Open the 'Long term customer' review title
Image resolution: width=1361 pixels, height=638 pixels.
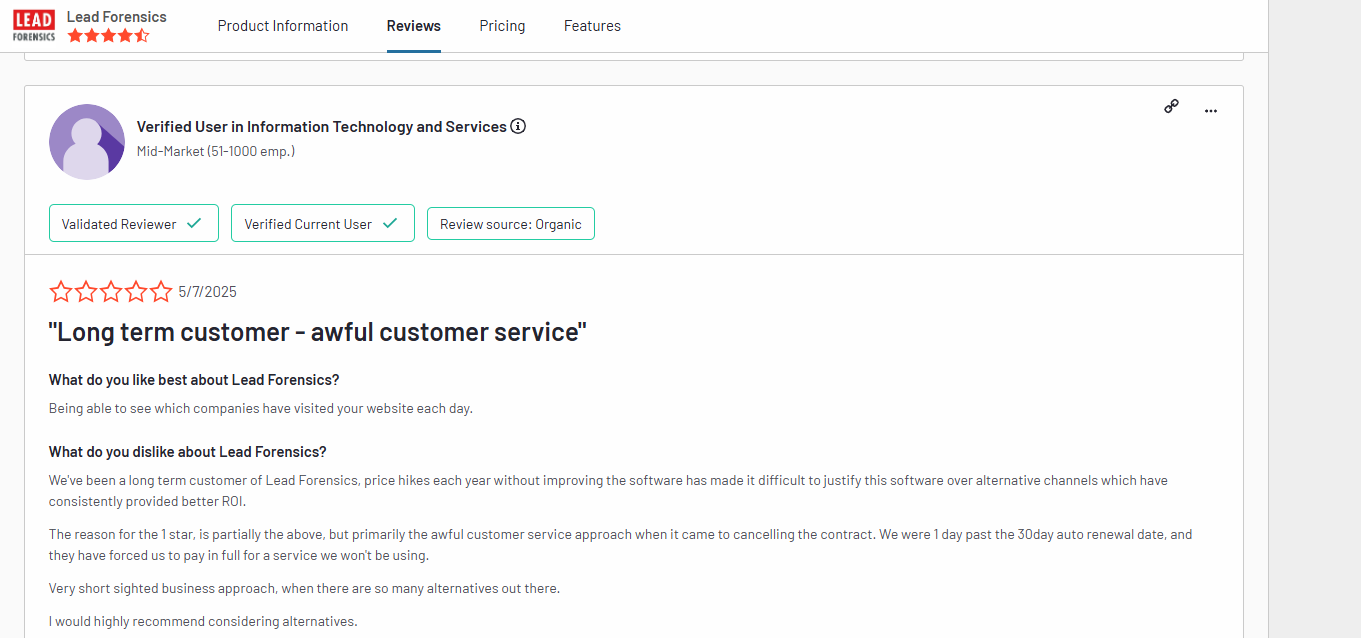(318, 332)
